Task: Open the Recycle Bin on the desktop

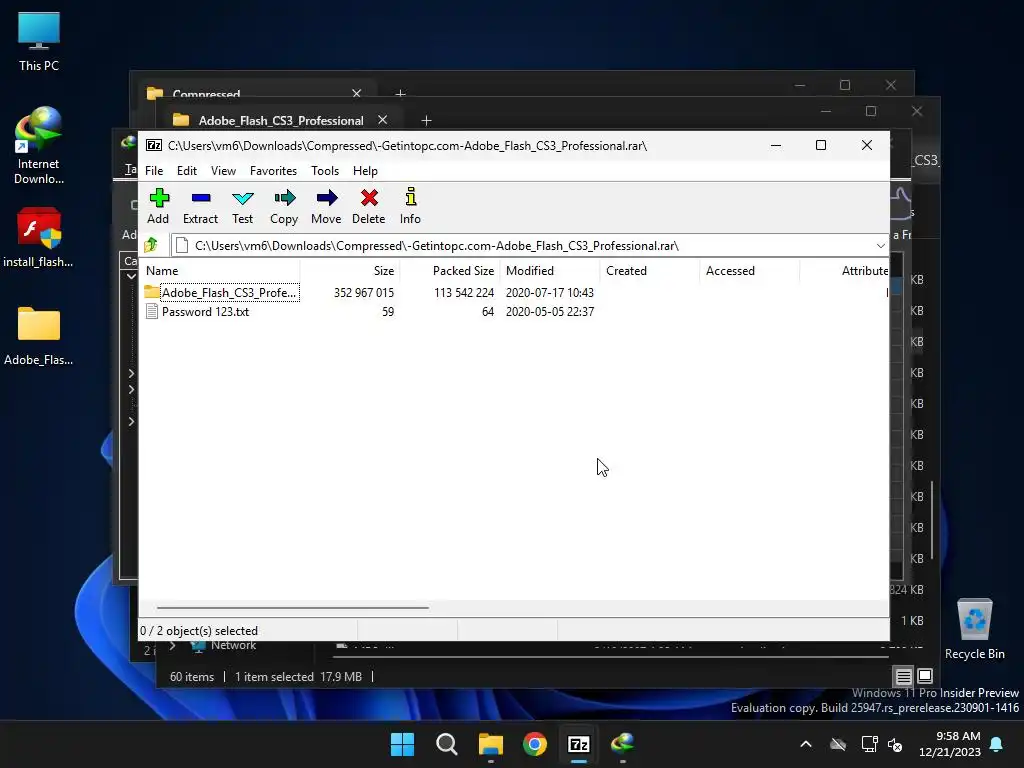Action: point(974,630)
